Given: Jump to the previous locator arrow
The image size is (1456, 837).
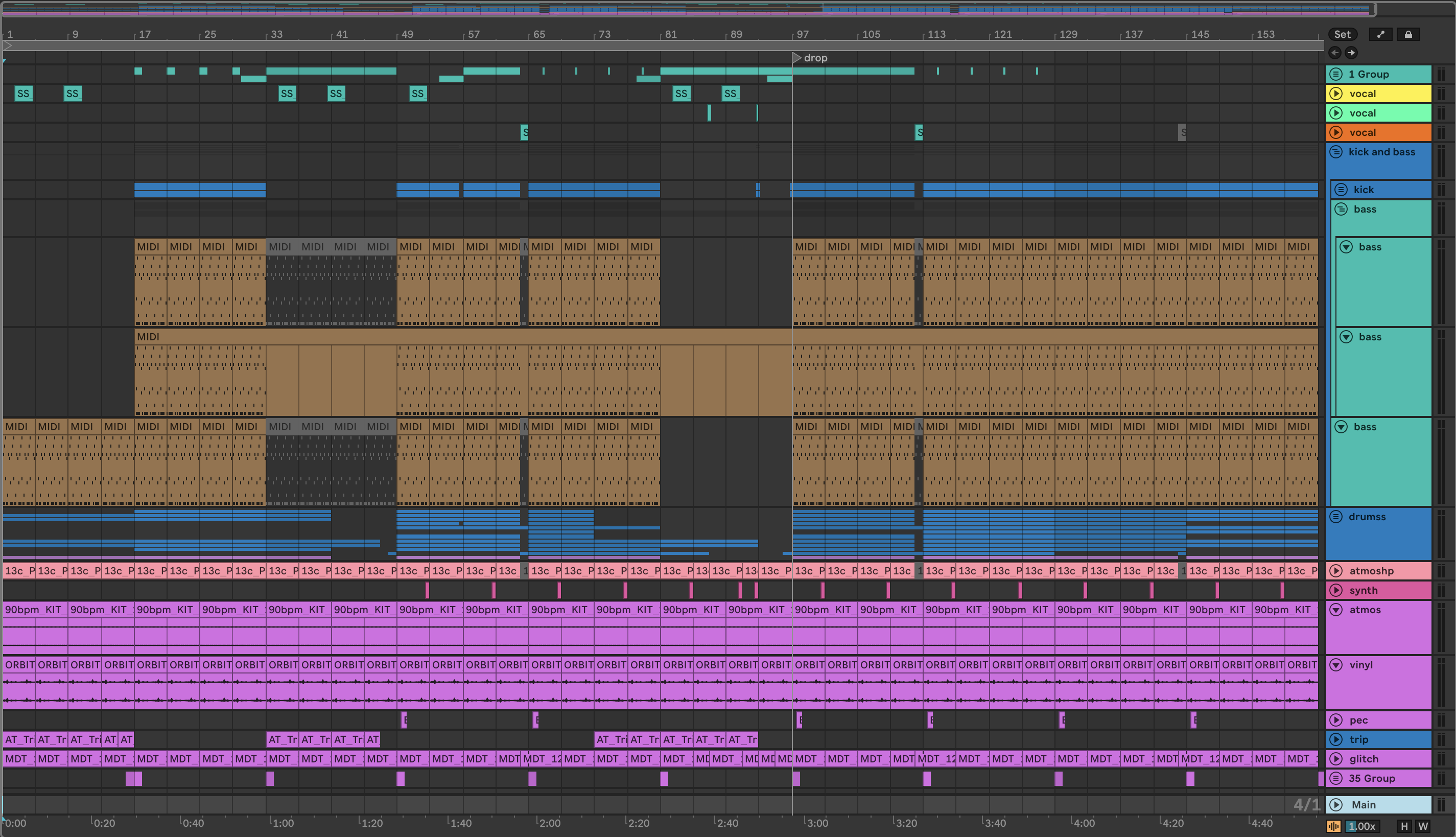Looking at the screenshot, I should [1335, 53].
